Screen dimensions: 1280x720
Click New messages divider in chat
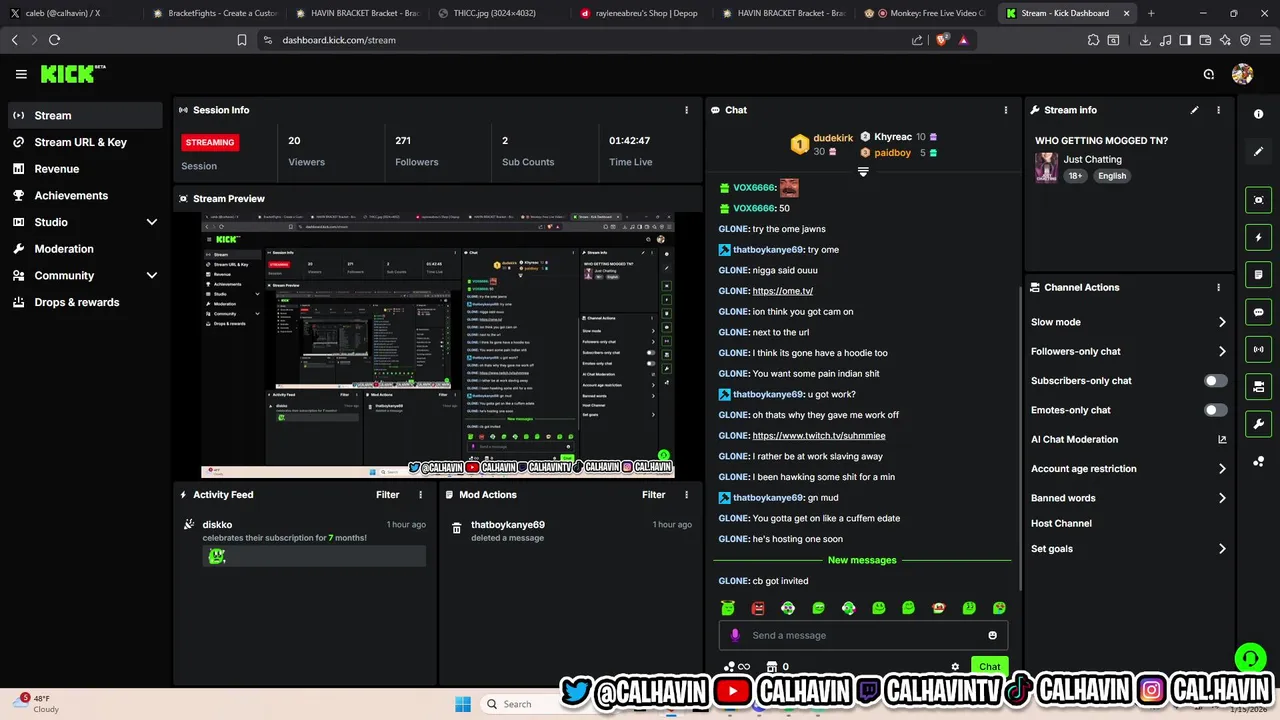[x=862, y=560]
